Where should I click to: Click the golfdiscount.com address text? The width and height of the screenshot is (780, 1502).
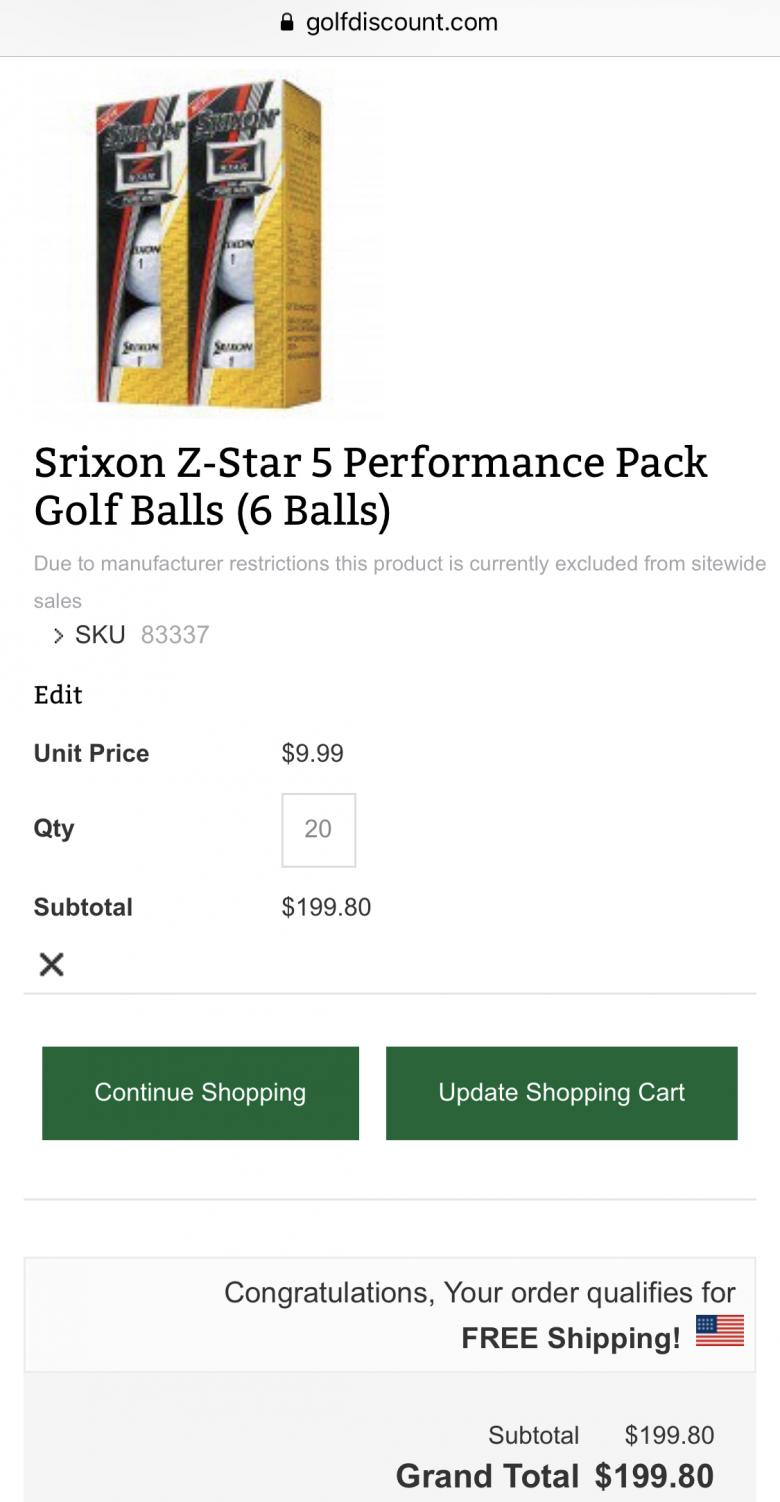(401, 23)
